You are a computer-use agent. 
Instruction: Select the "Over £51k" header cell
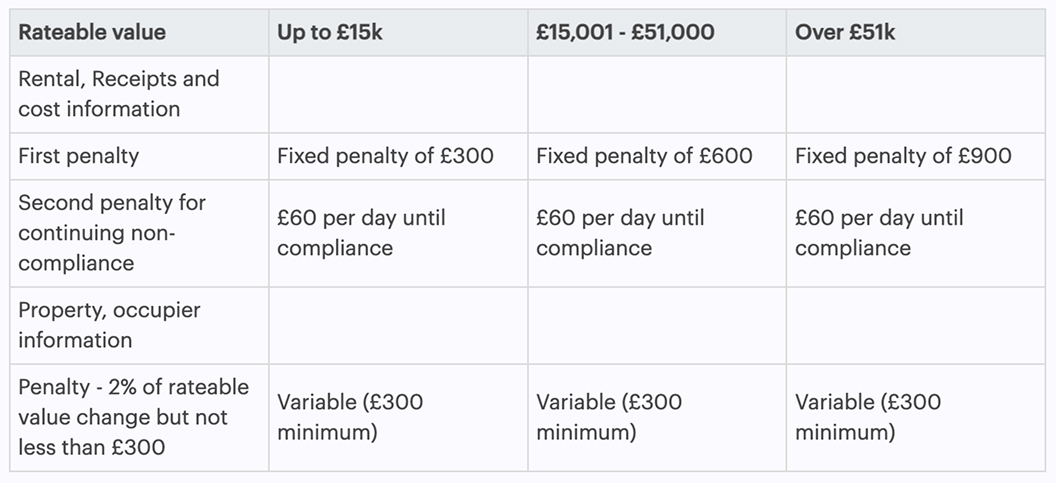click(x=845, y=32)
